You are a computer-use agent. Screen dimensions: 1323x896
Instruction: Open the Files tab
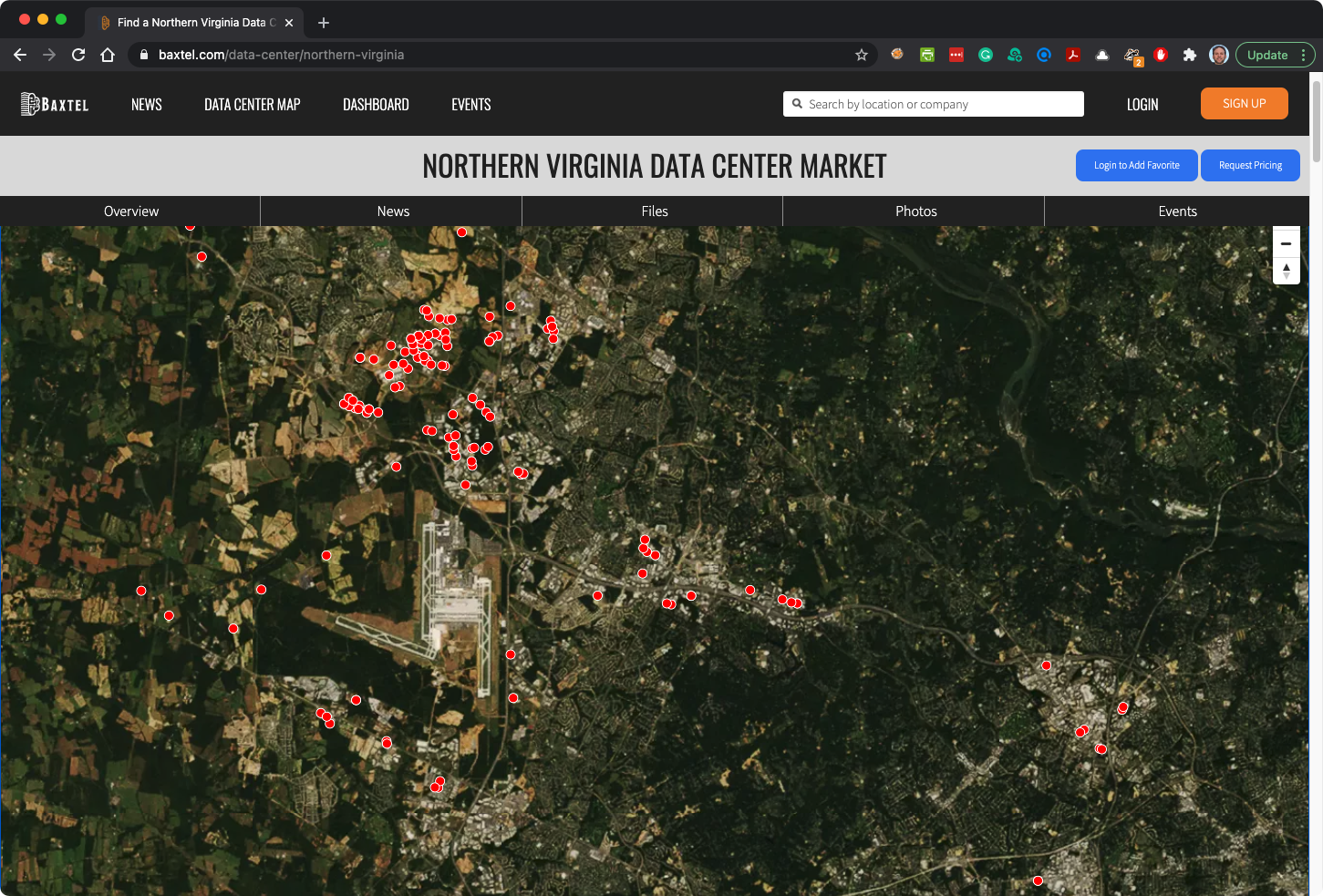click(654, 211)
